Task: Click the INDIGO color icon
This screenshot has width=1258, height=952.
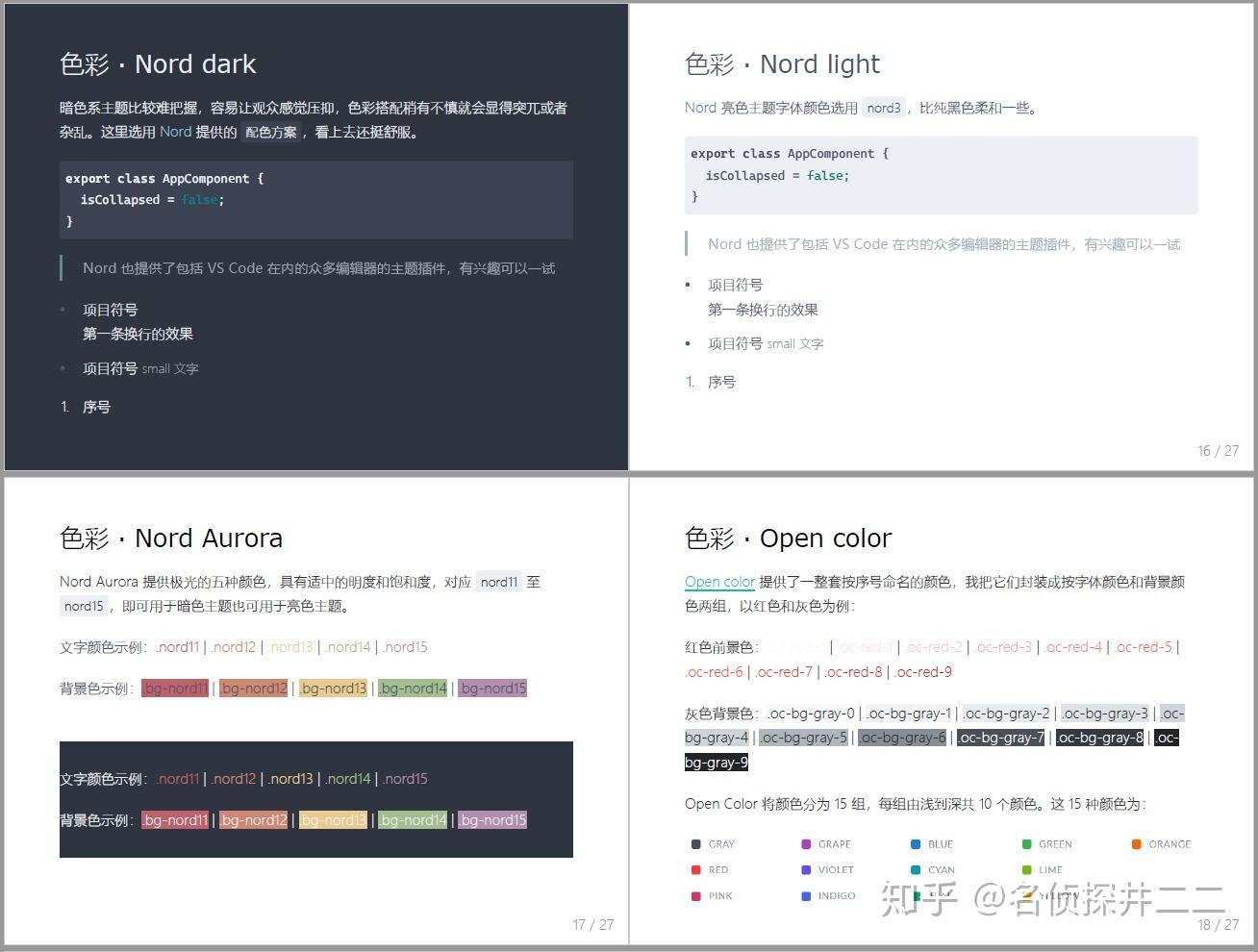Action: coord(804,895)
